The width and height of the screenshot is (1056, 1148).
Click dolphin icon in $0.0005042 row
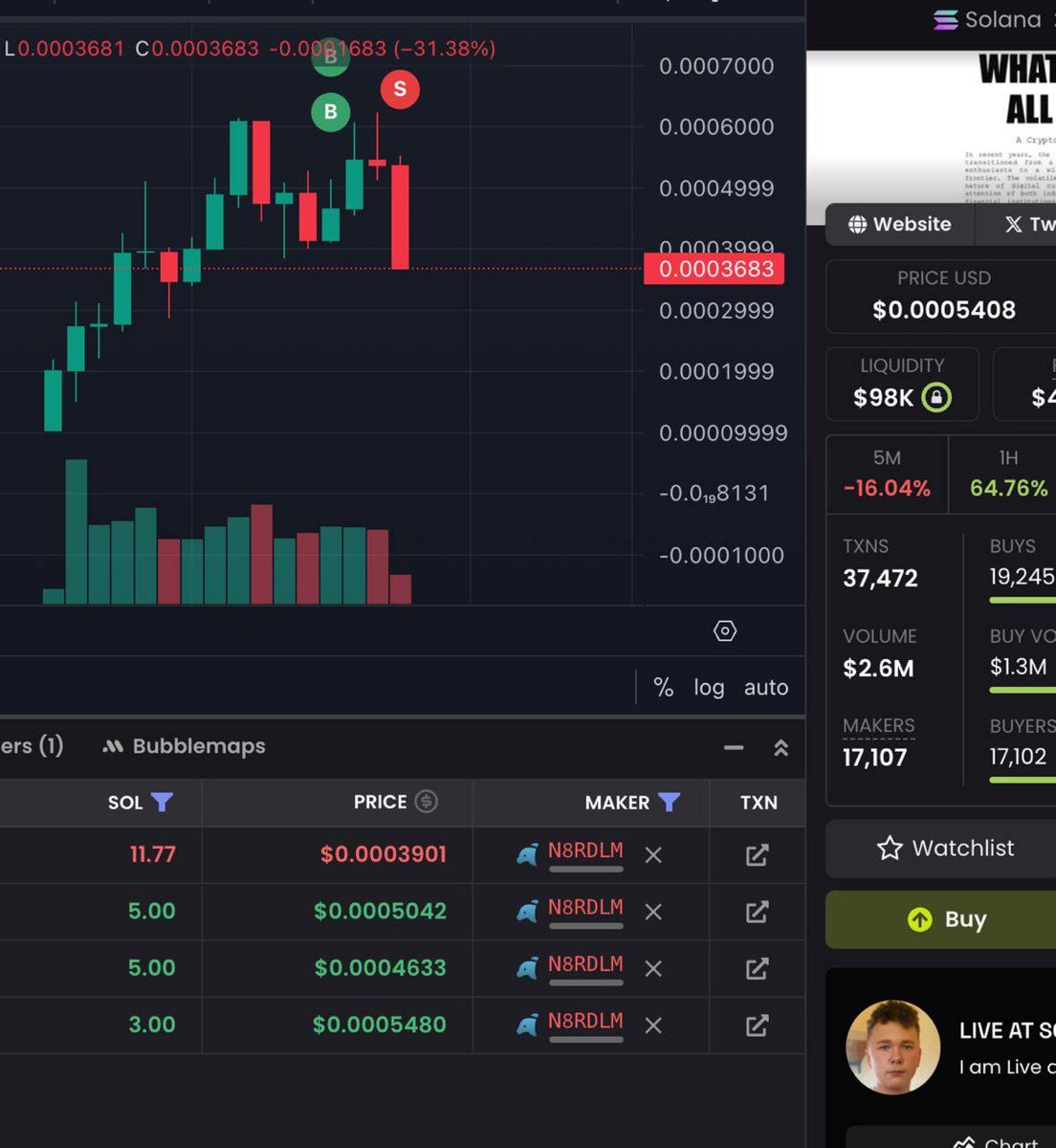(x=527, y=912)
